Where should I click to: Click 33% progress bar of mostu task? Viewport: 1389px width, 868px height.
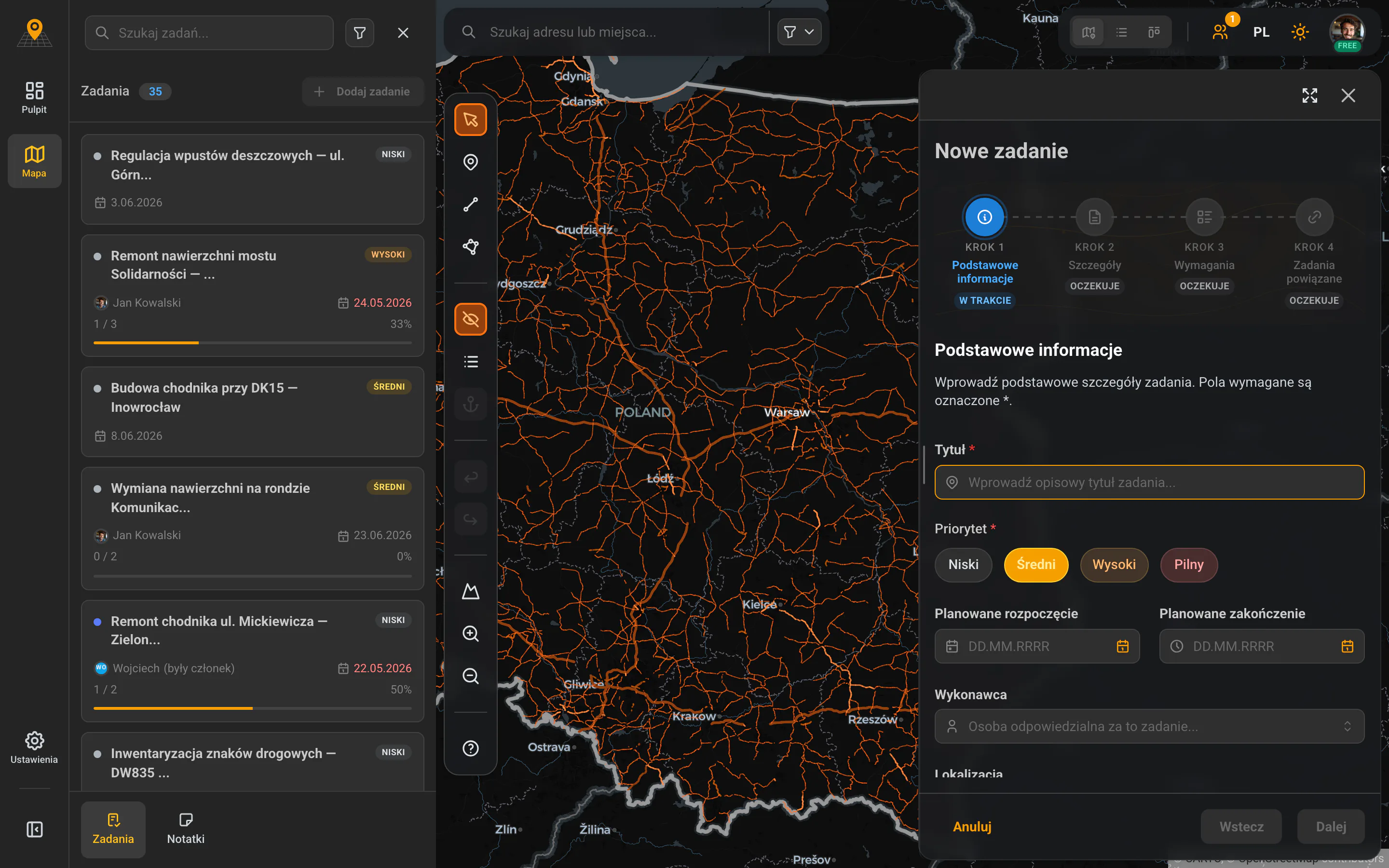pos(253,343)
